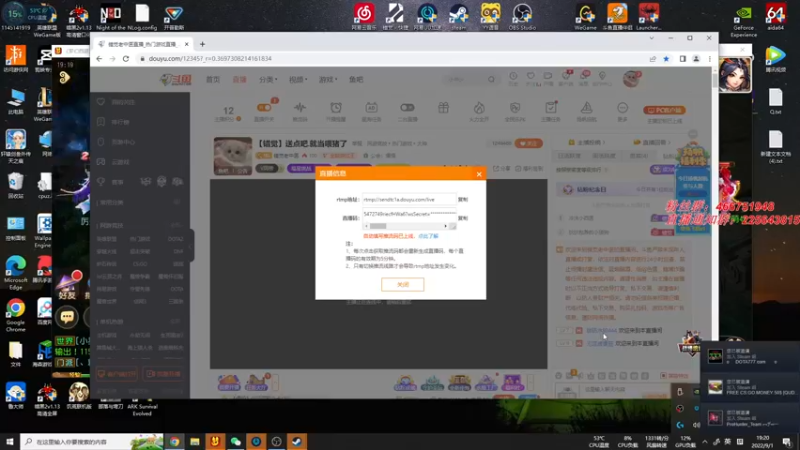800x450 pixels.
Task: Open Chrome three-dot menu
Action: tap(709, 59)
